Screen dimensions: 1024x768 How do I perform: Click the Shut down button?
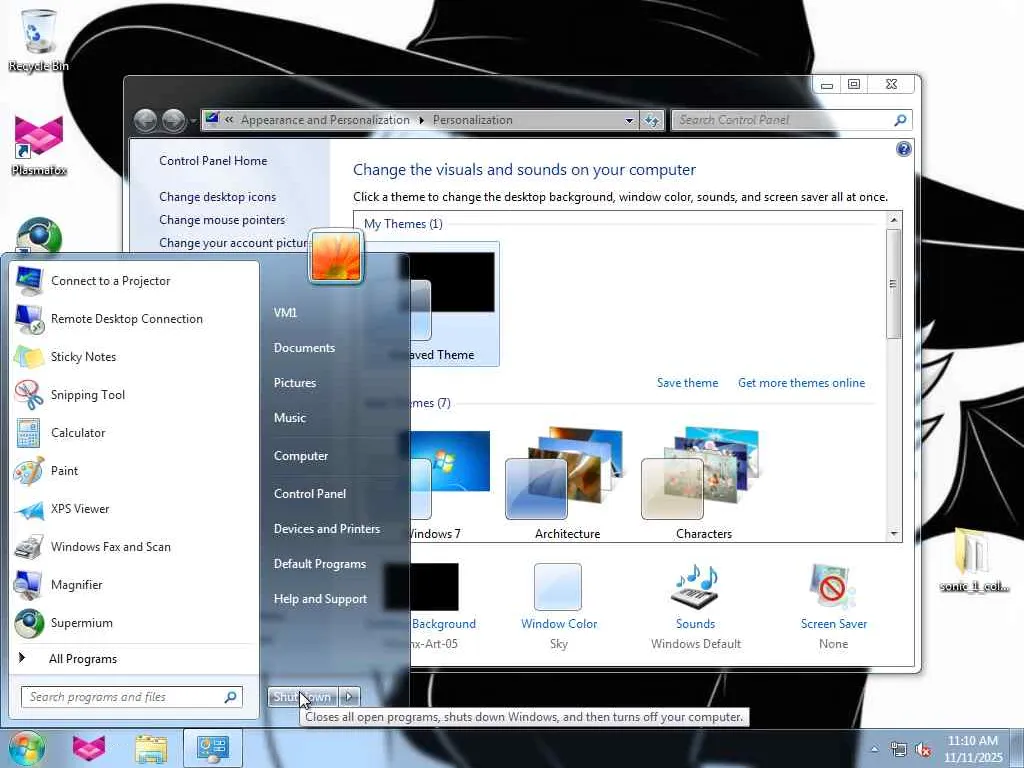coord(303,697)
